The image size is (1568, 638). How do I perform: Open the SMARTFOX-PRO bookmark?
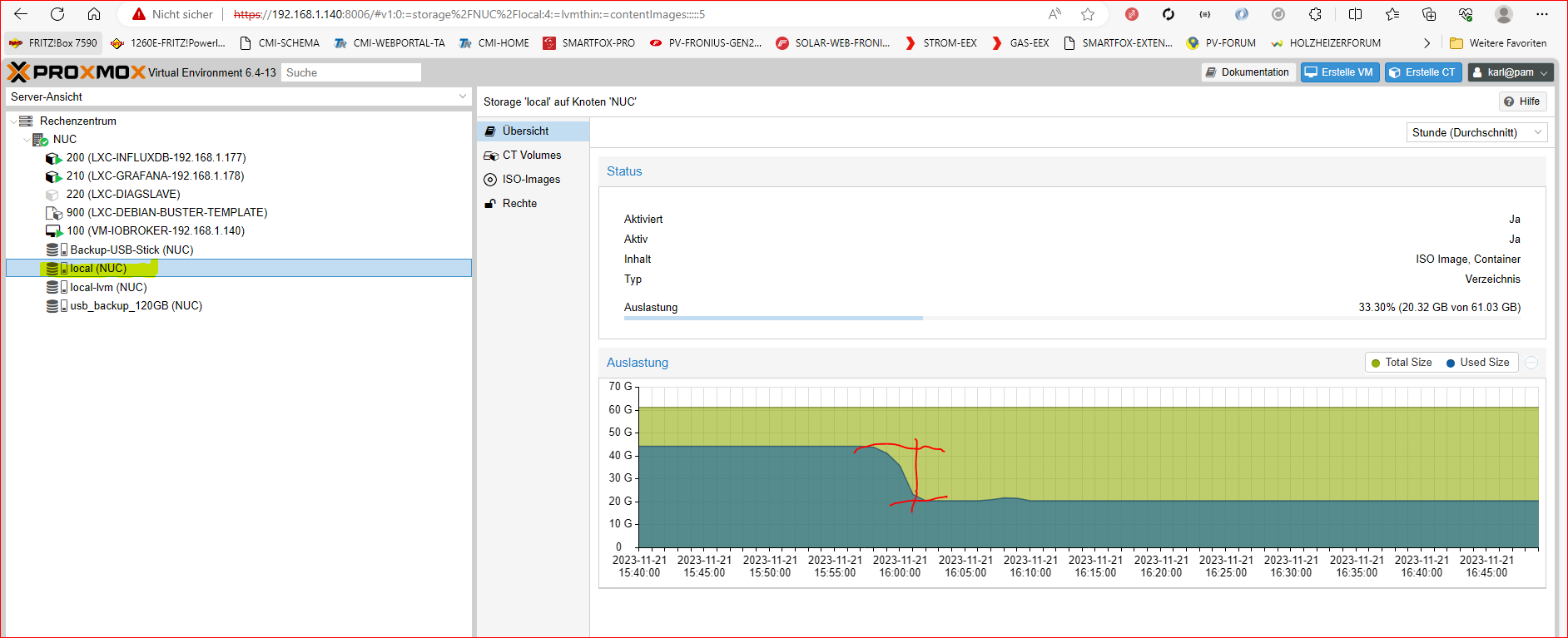589,43
